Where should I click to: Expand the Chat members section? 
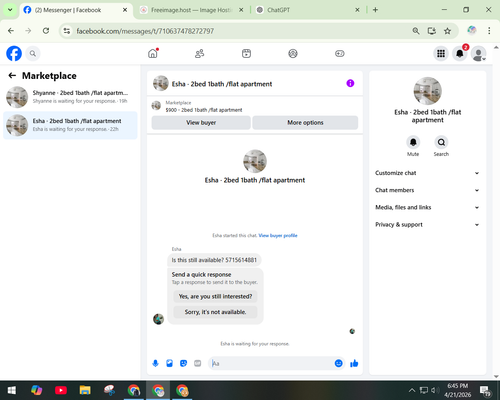coord(427,190)
